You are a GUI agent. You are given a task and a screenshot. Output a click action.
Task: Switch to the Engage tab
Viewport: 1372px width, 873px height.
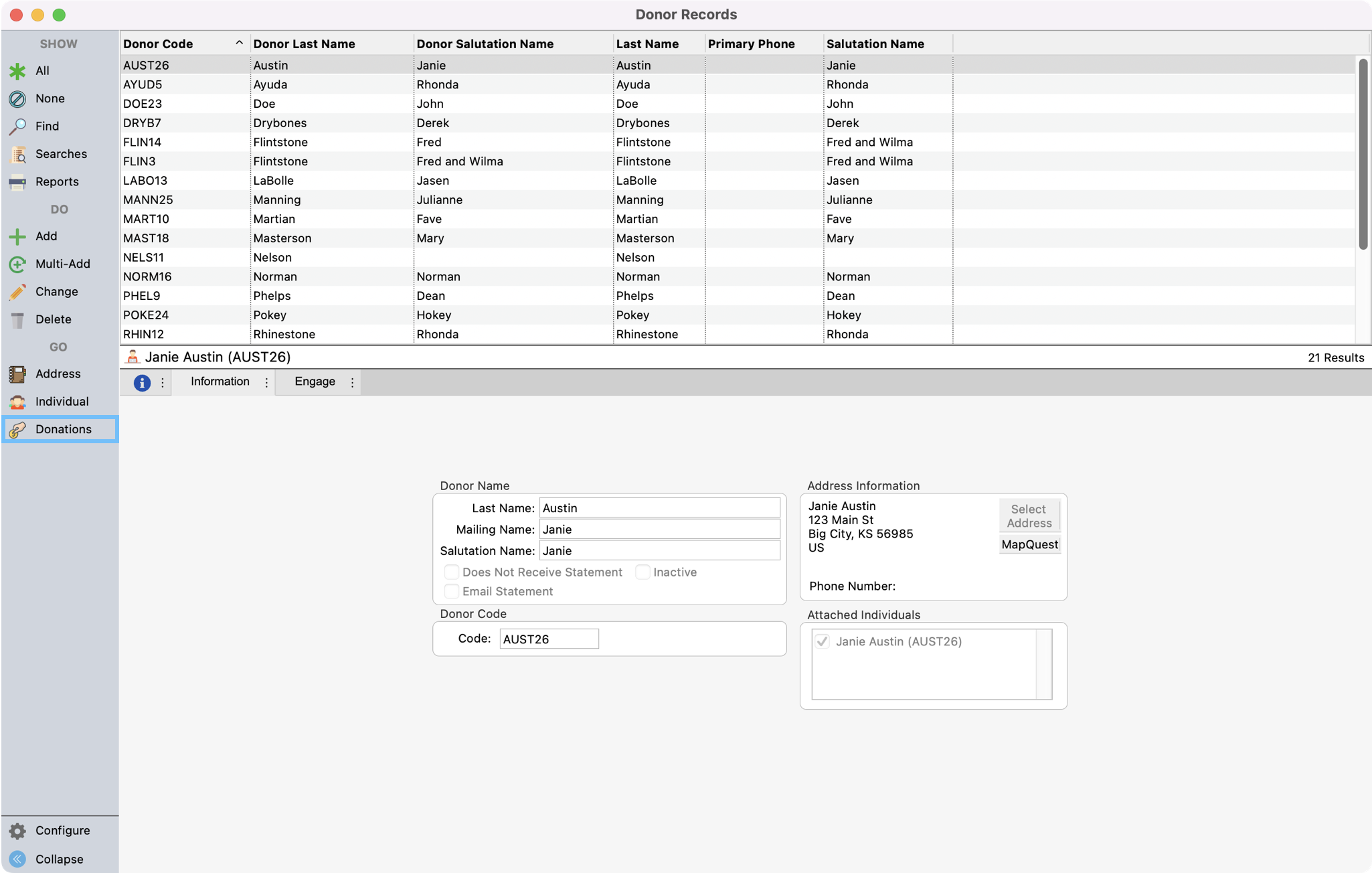click(x=315, y=382)
